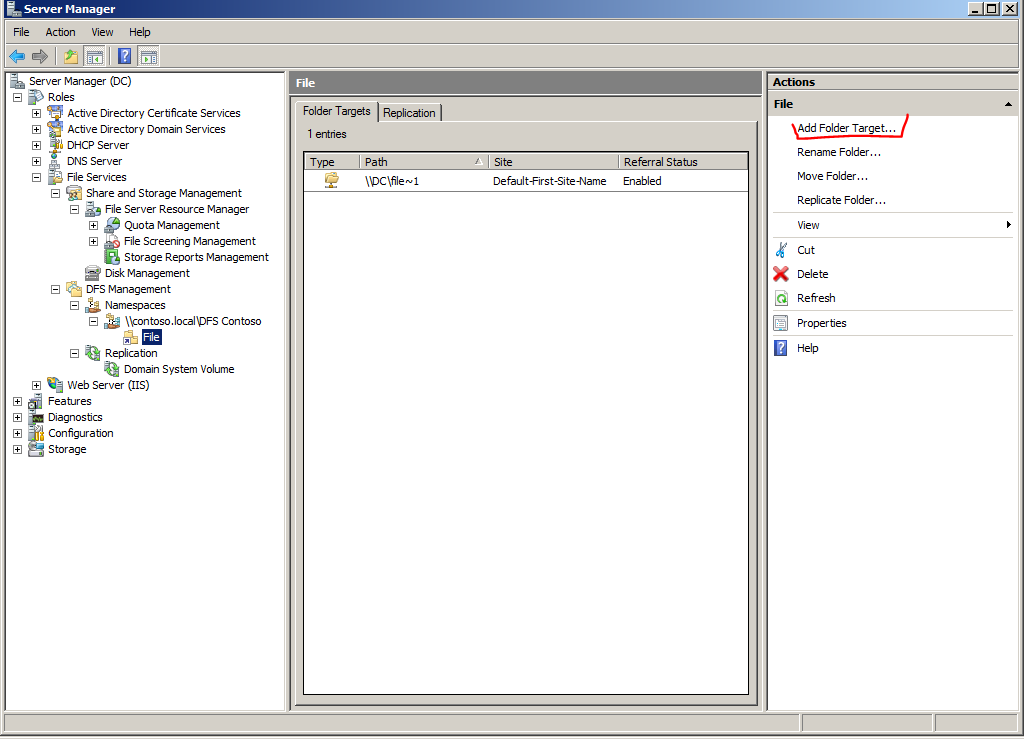Expand the Storage node
The image size is (1024, 739).
click(18, 449)
